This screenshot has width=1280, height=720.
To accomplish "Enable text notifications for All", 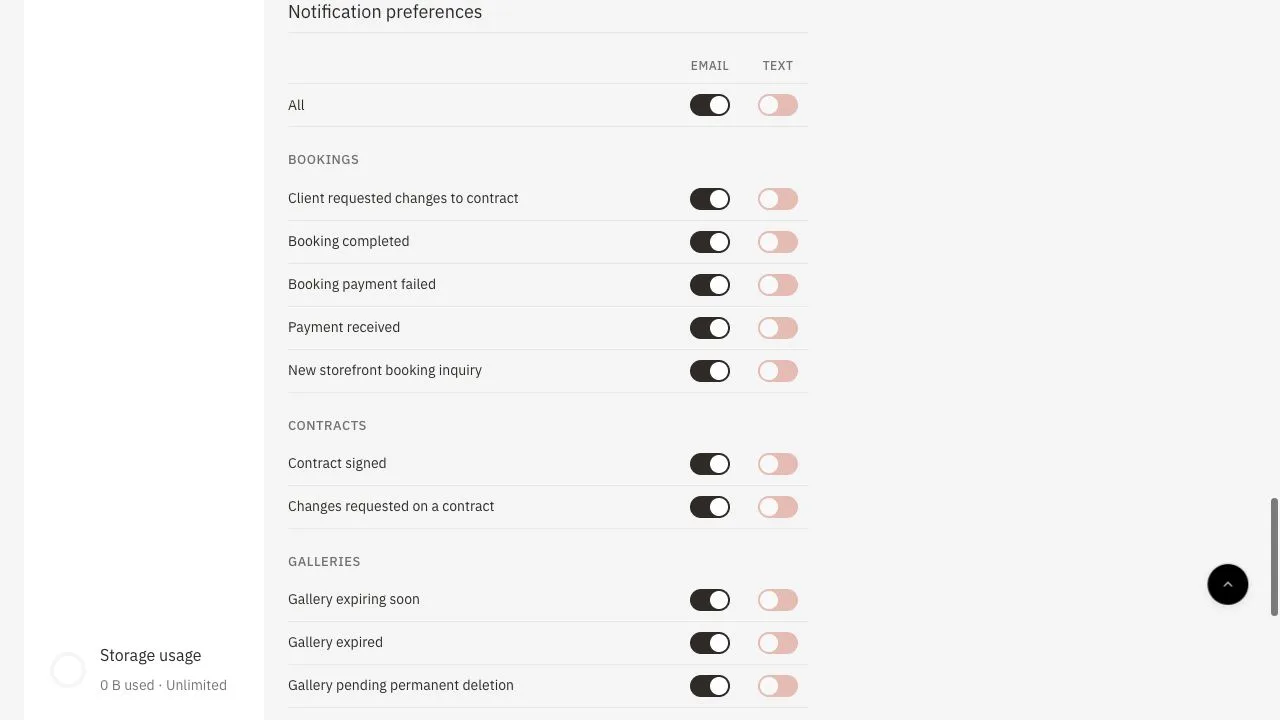I will click(778, 105).
